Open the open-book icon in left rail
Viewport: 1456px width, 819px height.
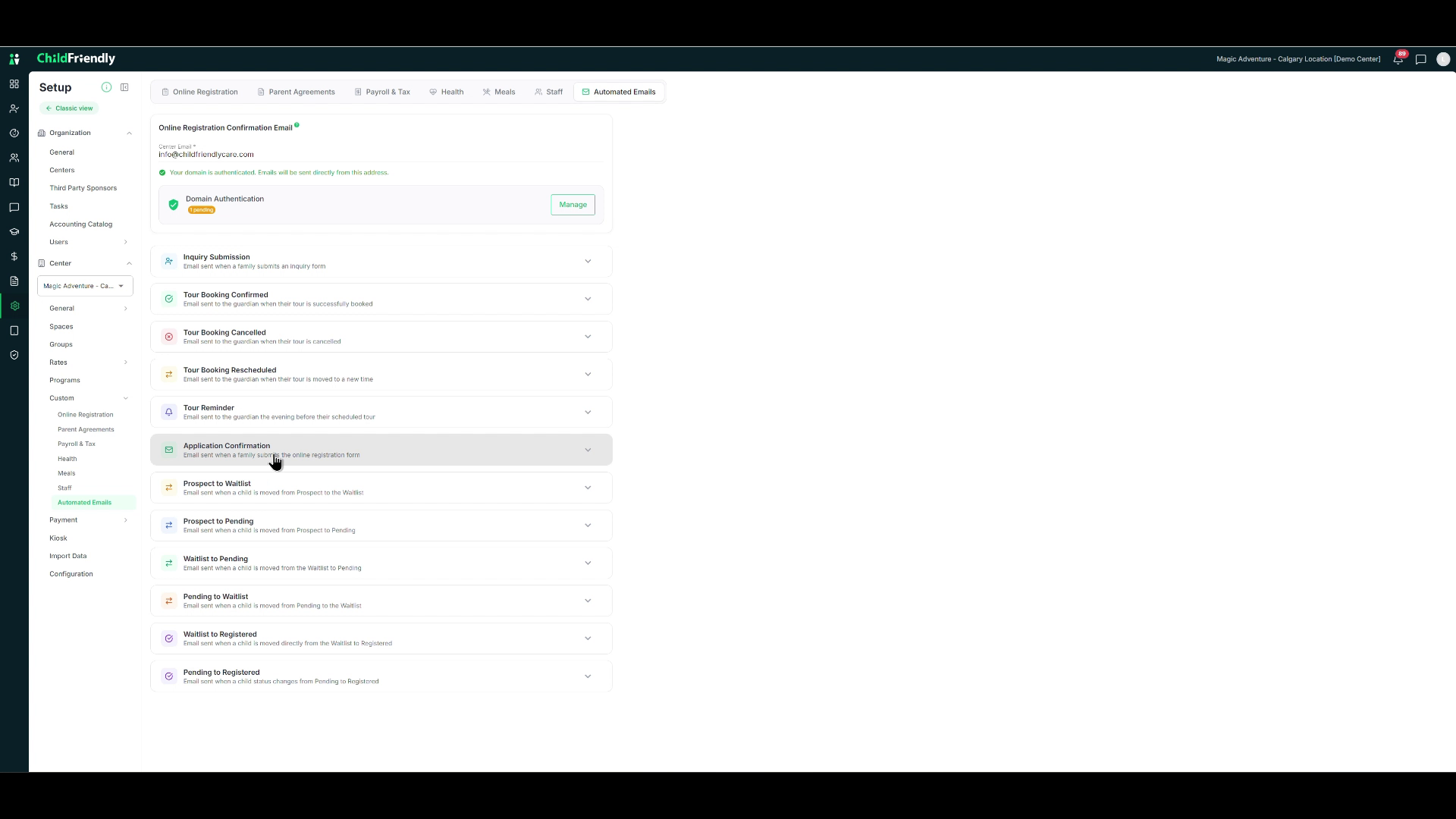point(14,183)
